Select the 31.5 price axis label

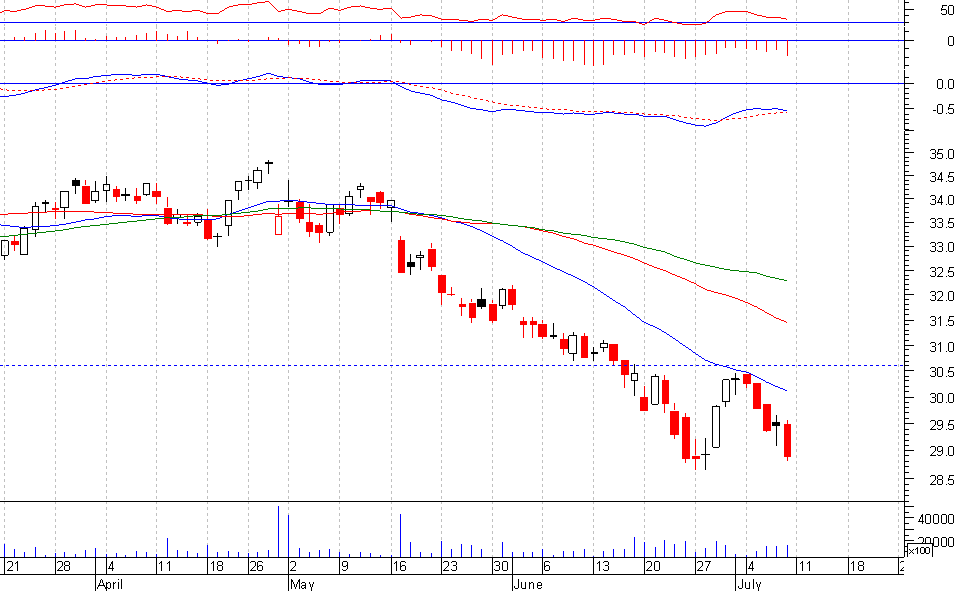pyautogui.click(x=942, y=322)
